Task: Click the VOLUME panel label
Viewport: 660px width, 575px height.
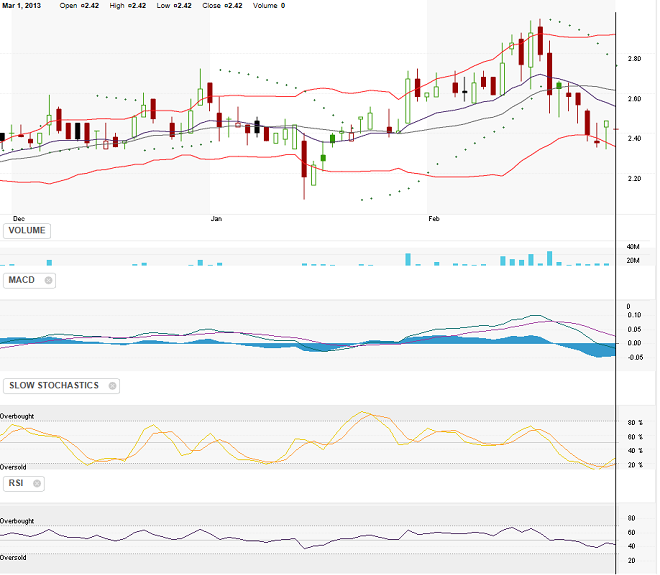Action: (x=27, y=231)
